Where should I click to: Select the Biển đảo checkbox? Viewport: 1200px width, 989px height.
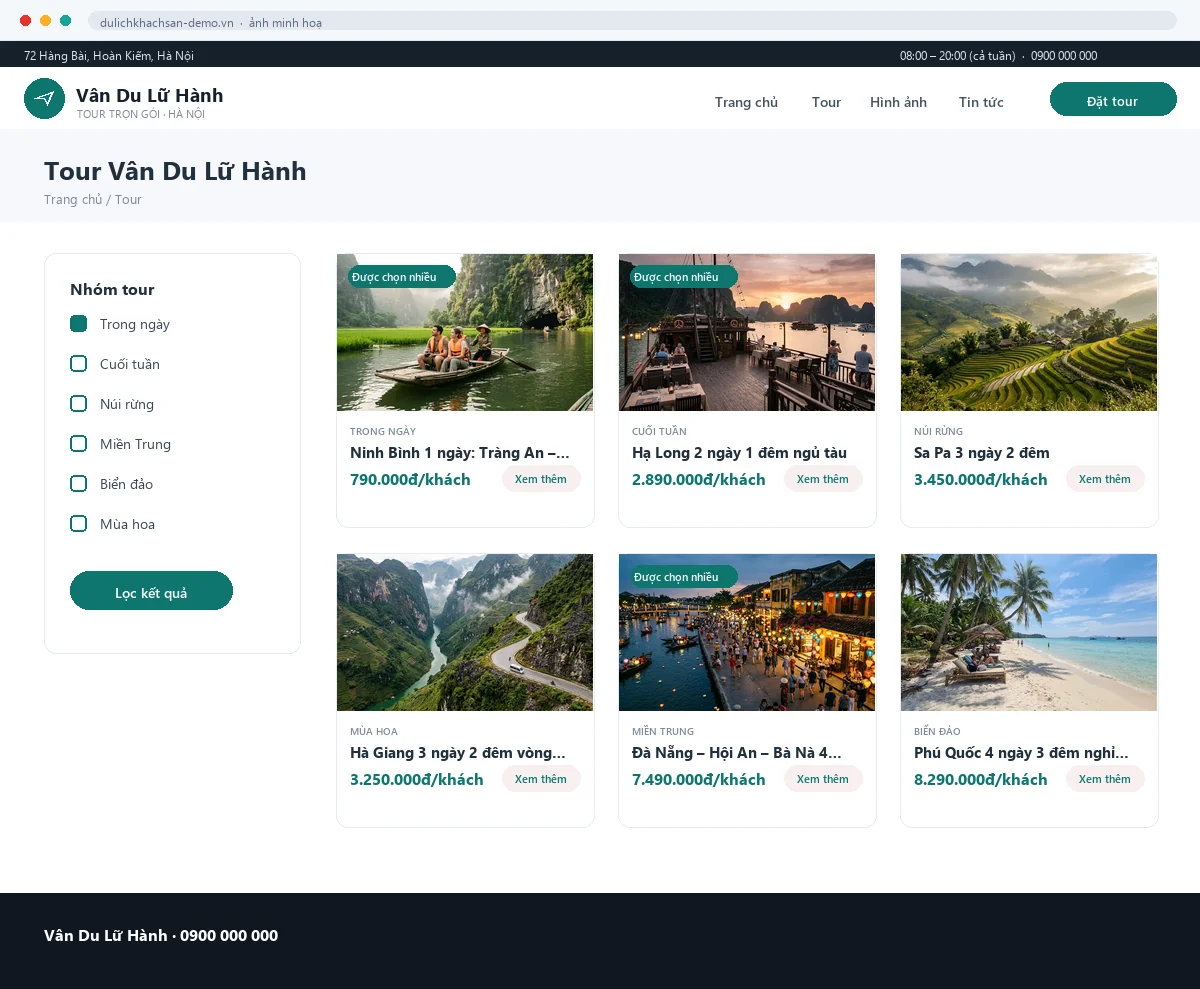coord(79,484)
